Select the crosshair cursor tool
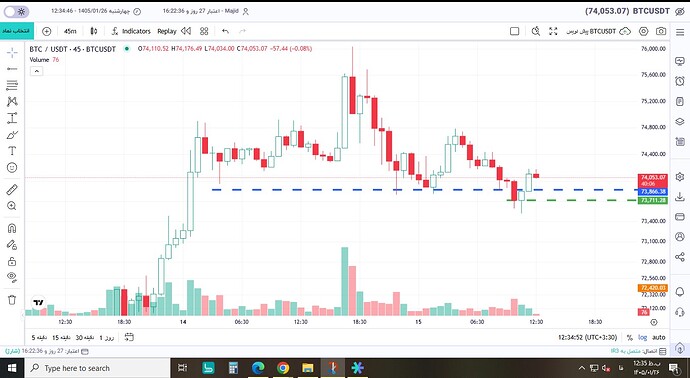 [x=12, y=53]
